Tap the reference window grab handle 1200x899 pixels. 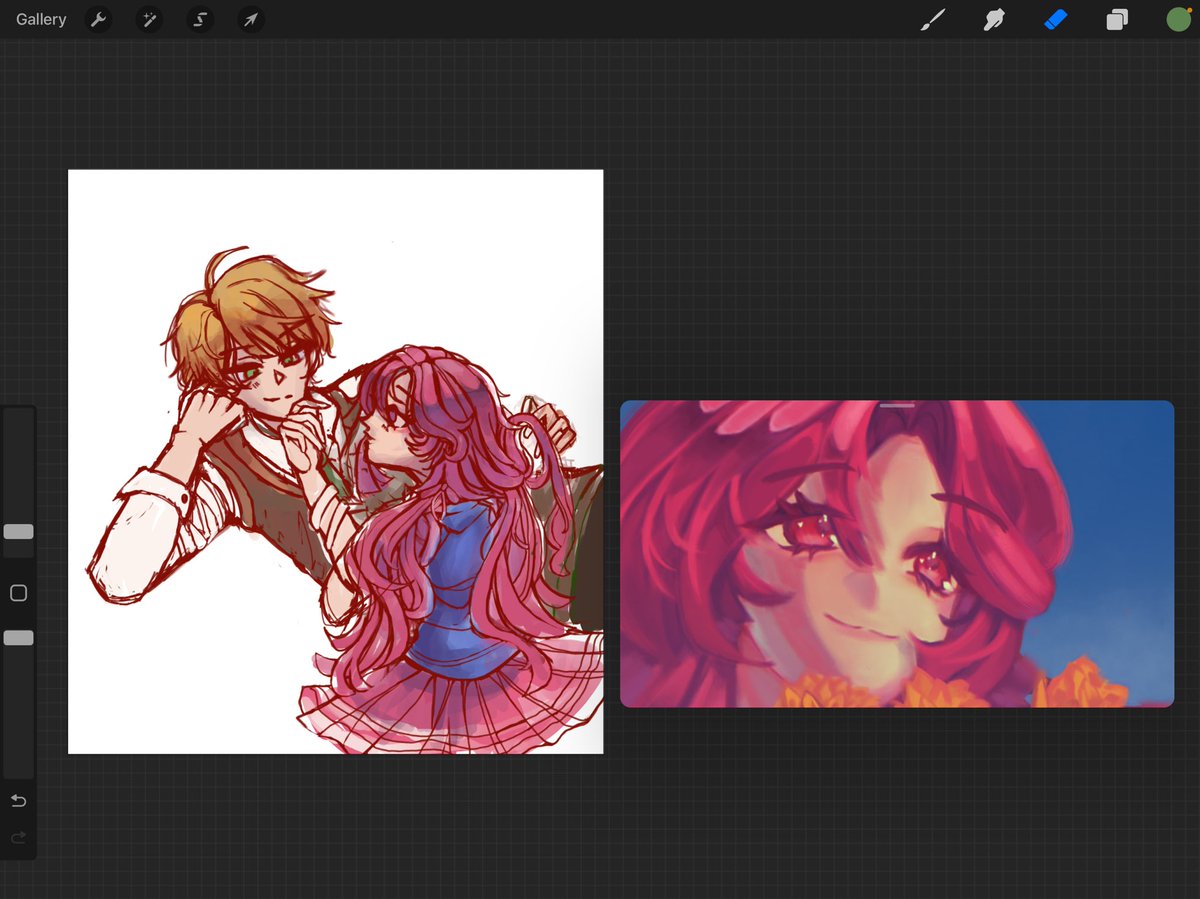[897, 406]
